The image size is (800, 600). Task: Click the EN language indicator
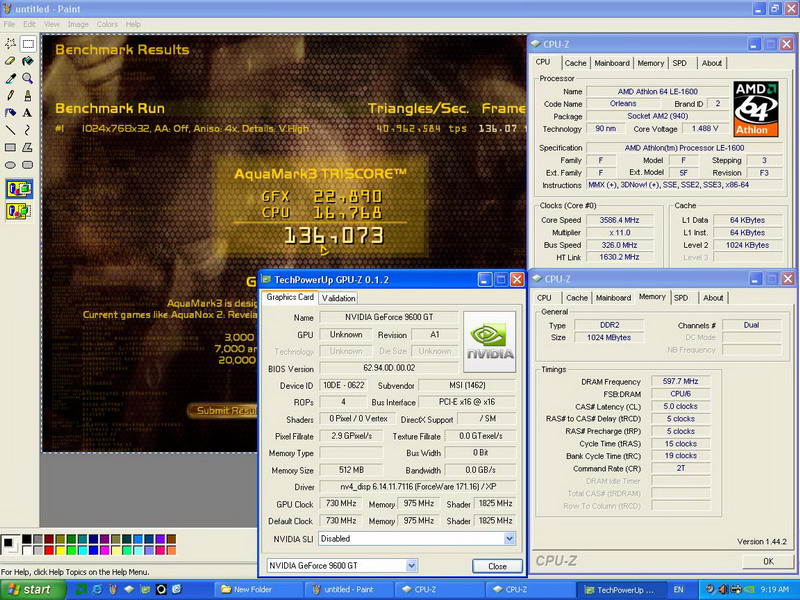[x=678, y=590]
